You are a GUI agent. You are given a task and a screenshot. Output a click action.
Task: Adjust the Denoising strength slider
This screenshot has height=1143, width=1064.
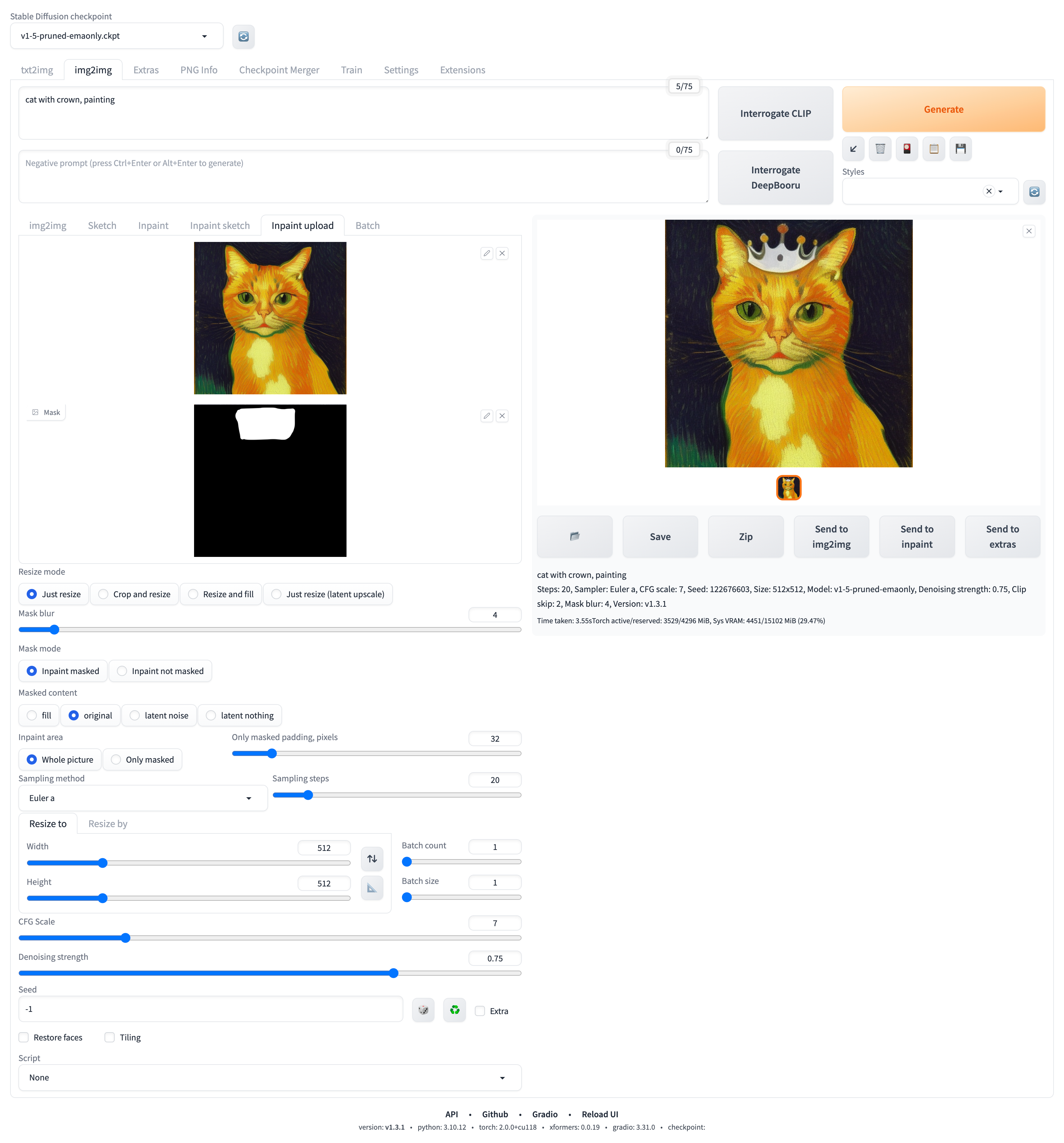point(394,973)
